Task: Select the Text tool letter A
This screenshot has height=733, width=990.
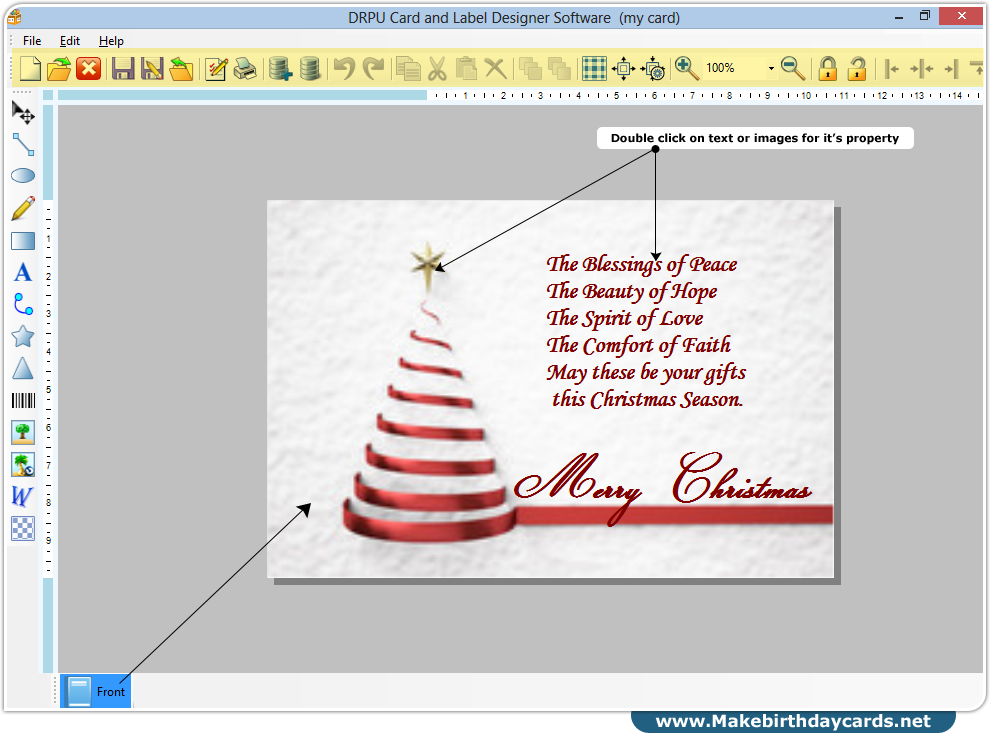Action: click(23, 273)
